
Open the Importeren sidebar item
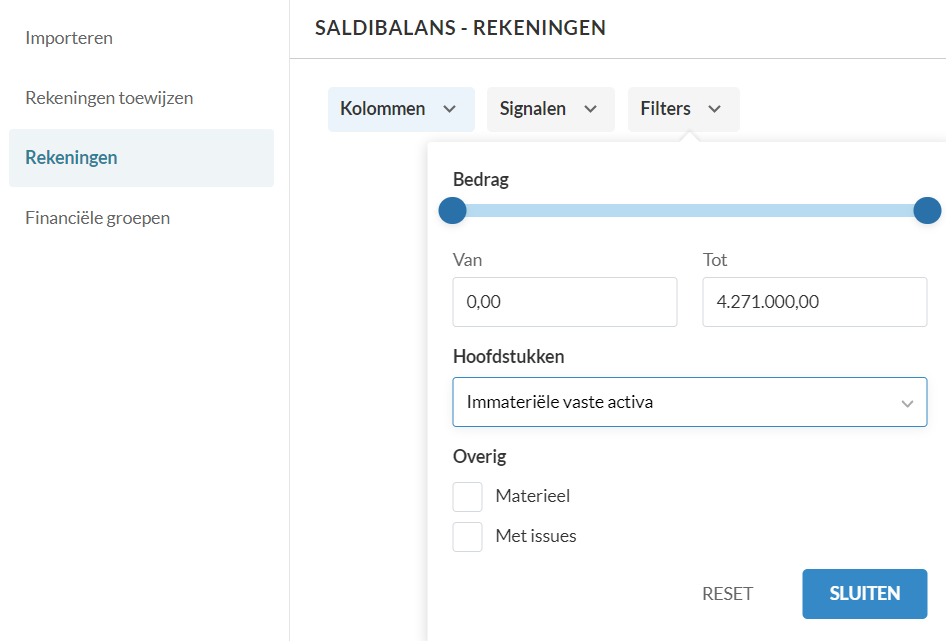point(69,38)
